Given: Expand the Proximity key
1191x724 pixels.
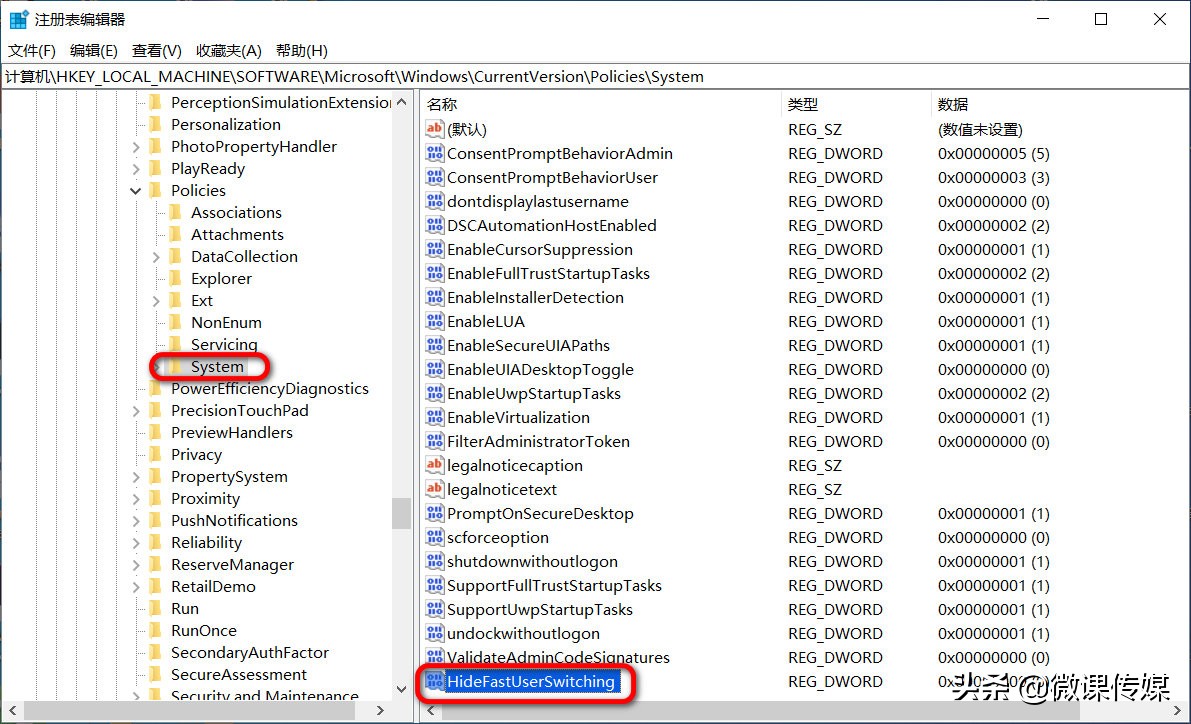Looking at the screenshot, I should [x=136, y=499].
